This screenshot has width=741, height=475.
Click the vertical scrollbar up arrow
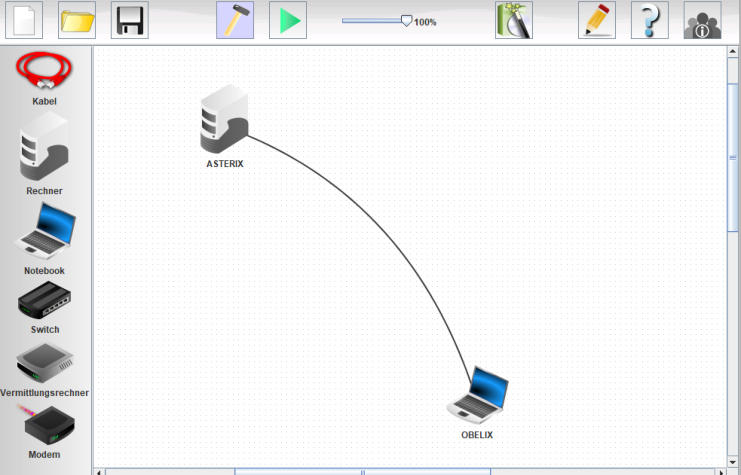click(x=733, y=51)
